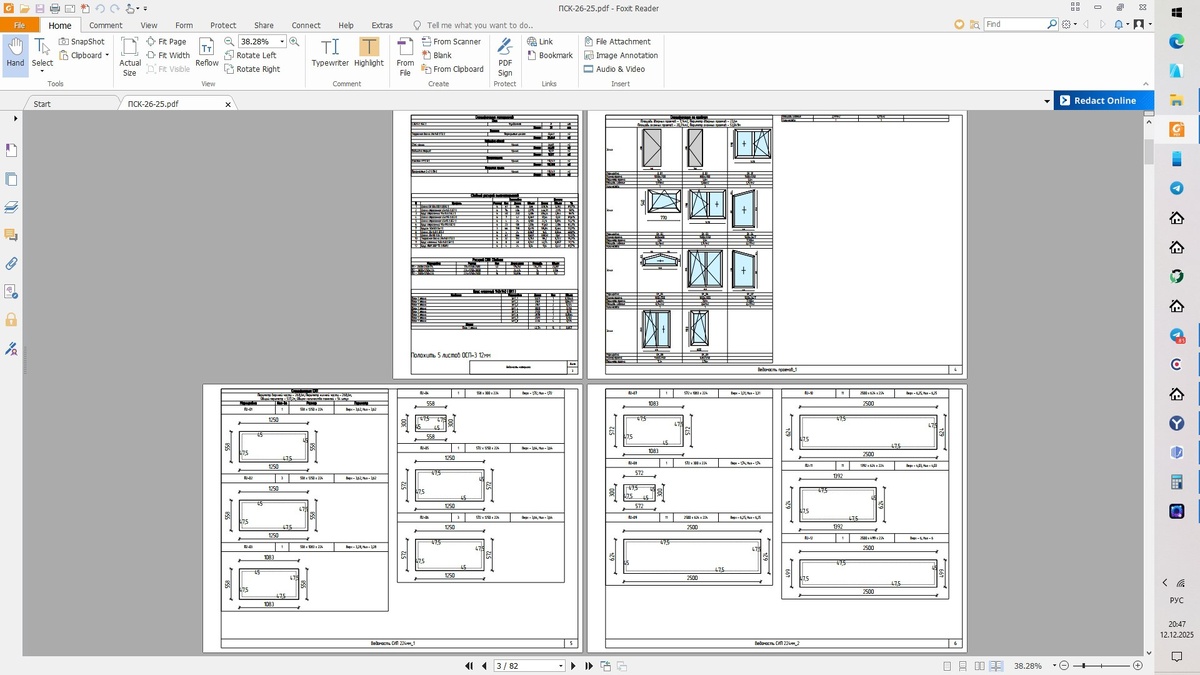This screenshot has width=1200, height=675.
Task: Open page number dropdown showing 3 / 82
Action: pos(560,666)
